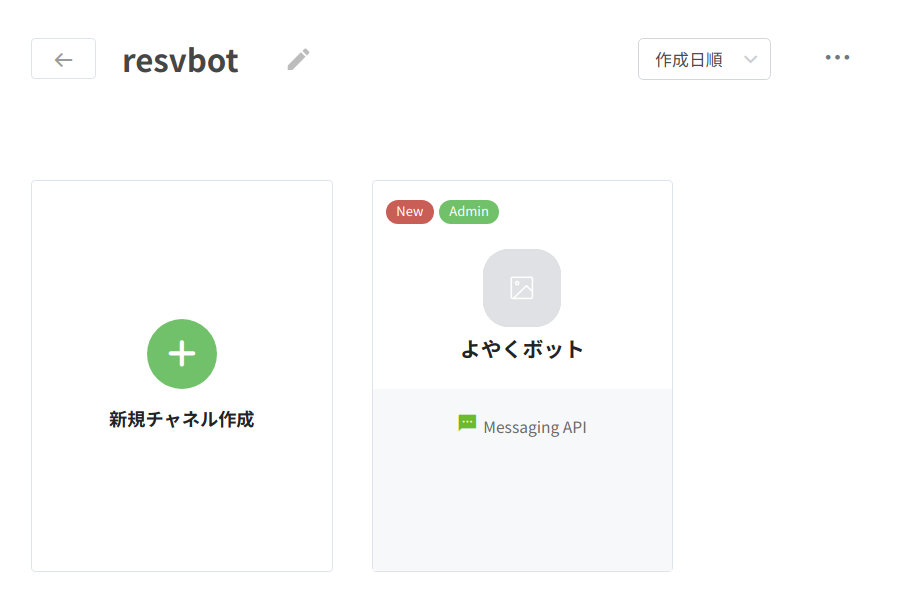The width and height of the screenshot is (897, 606).
Task: Open the よやくボット channel by its name
Action: [522, 349]
